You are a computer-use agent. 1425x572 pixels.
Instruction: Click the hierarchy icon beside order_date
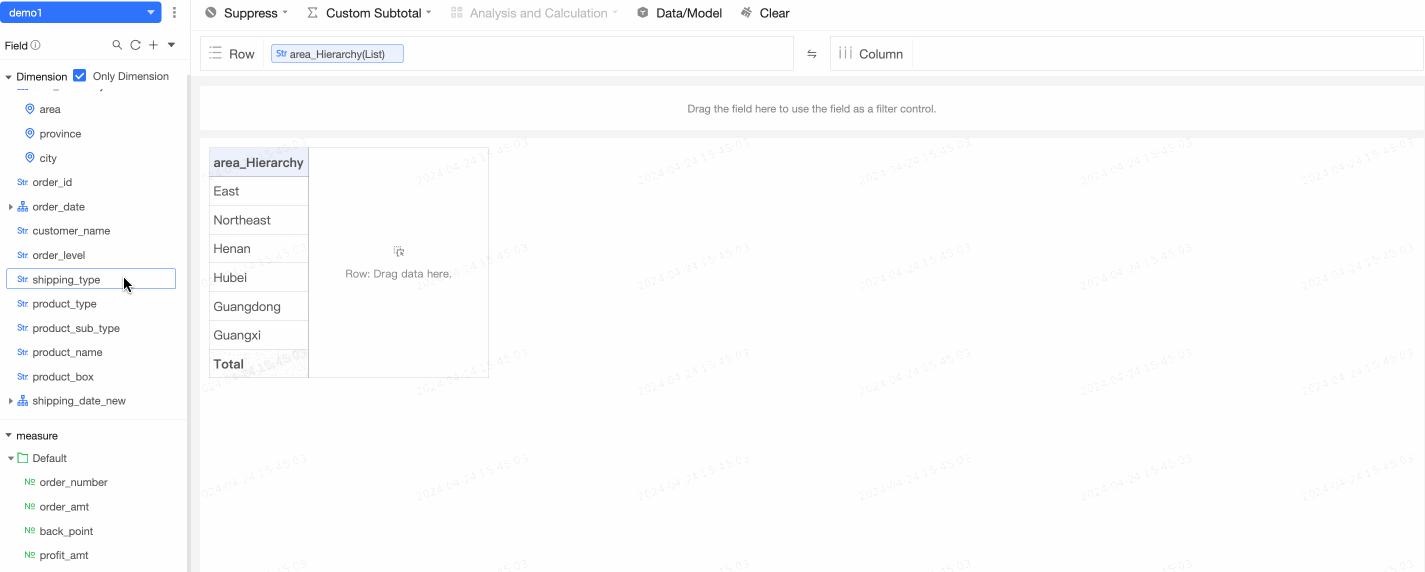(x=23, y=207)
